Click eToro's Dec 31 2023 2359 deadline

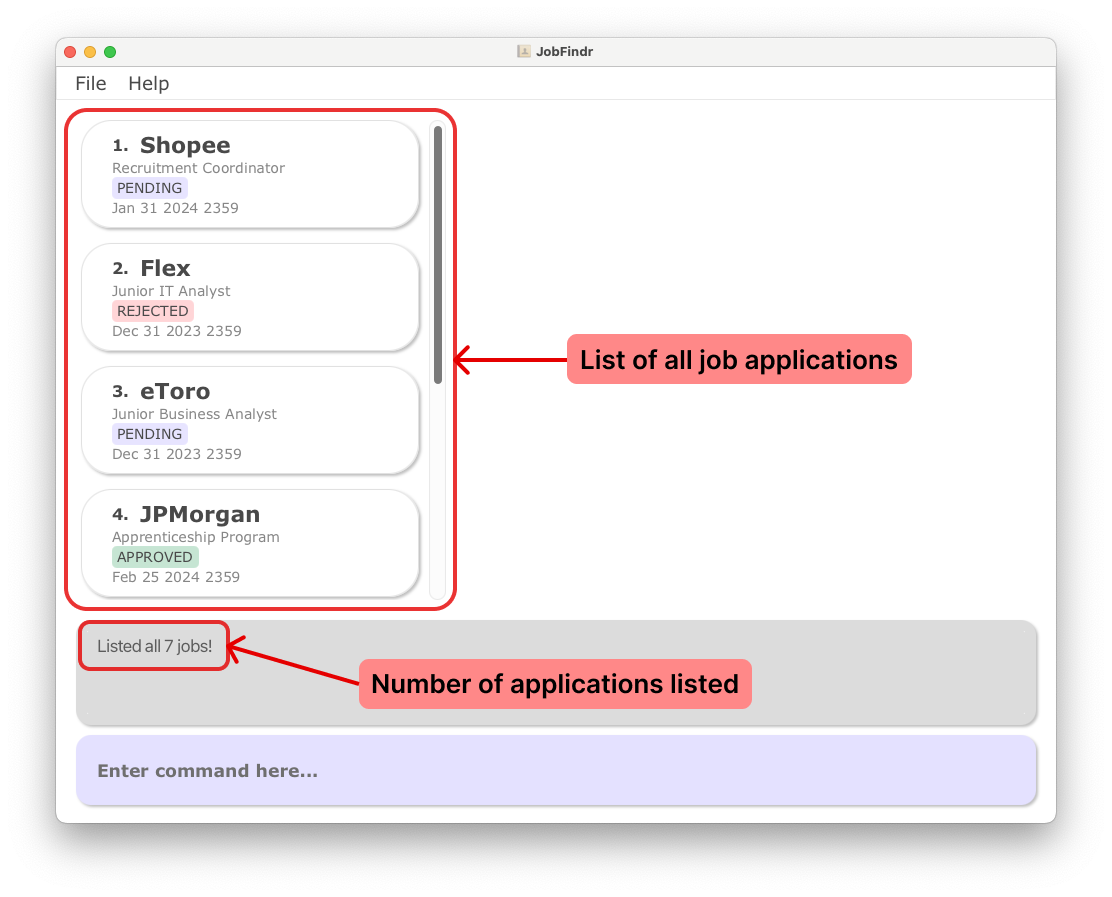click(177, 455)
